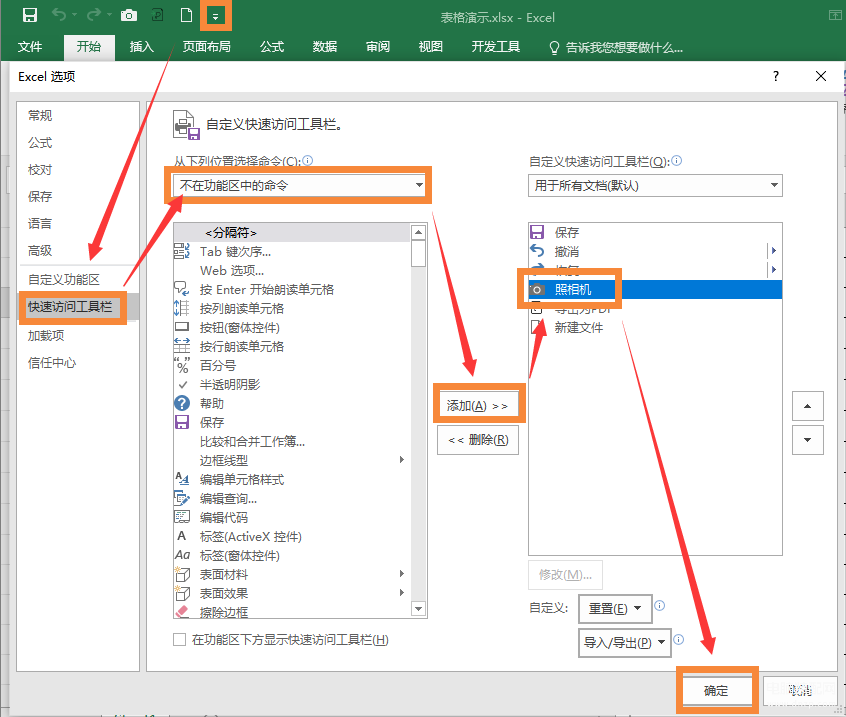The height and width of the screenshot is (717, 846).
Task: Select the 编辑查询 command icon
Action: pyautogui.click(x=182, y=499)
